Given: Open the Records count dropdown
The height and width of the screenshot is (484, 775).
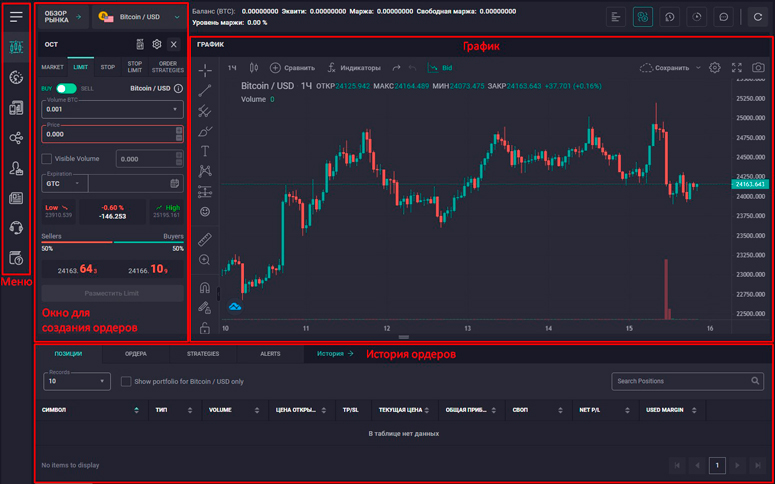Looking at the screenshot, I should tap(77, 381).
